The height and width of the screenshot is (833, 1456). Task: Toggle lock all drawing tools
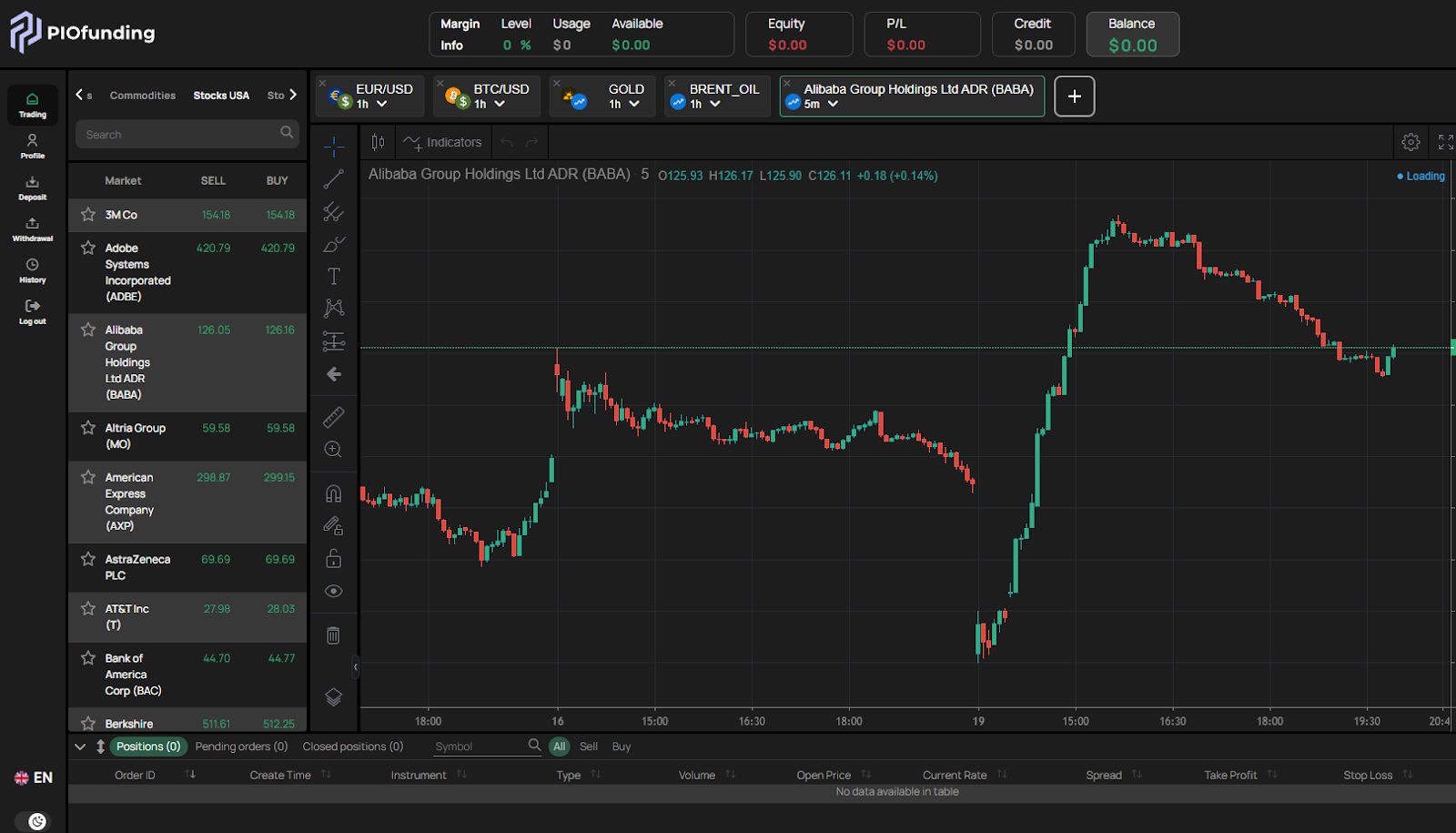click(x=334, y=558)
